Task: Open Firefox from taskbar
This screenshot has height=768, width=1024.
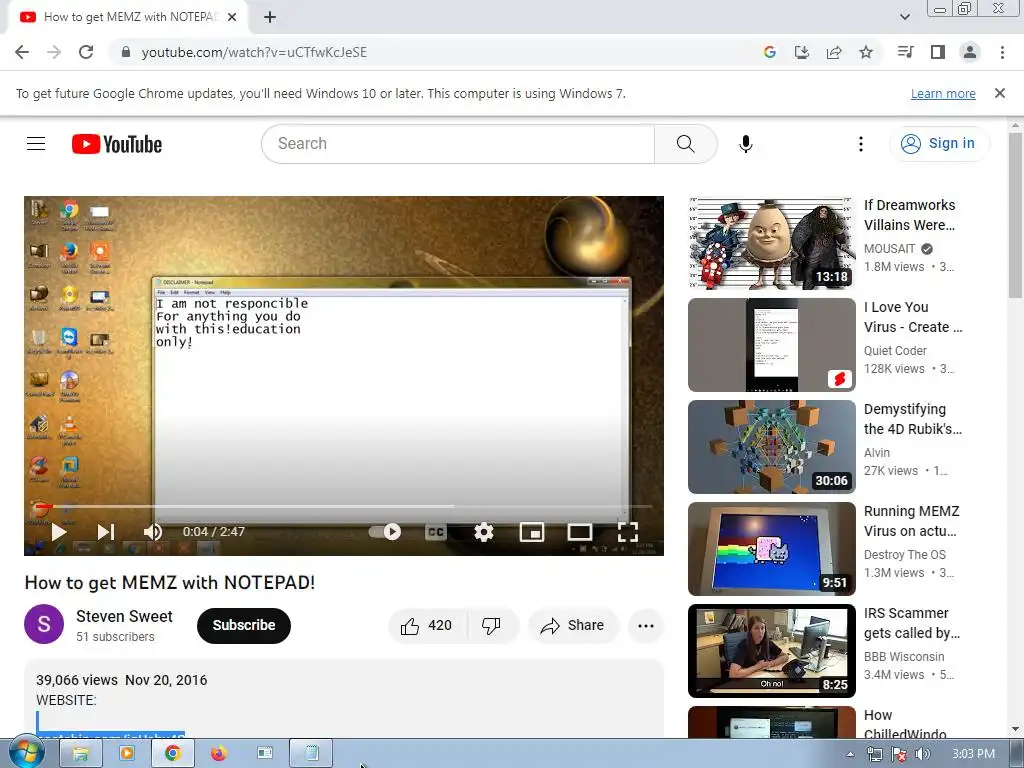Action: (x=219, y=754)
